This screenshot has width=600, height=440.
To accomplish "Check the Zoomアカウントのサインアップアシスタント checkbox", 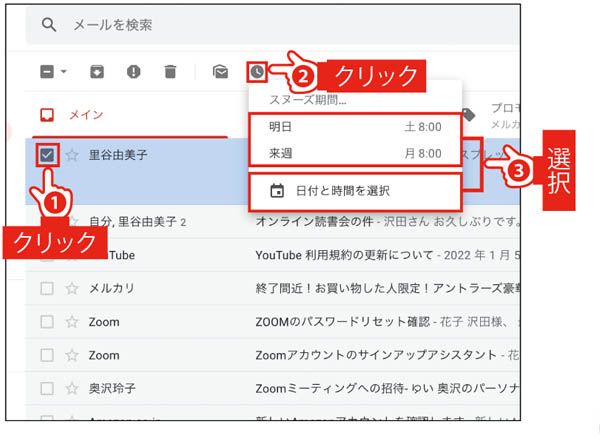I will 47,355.
